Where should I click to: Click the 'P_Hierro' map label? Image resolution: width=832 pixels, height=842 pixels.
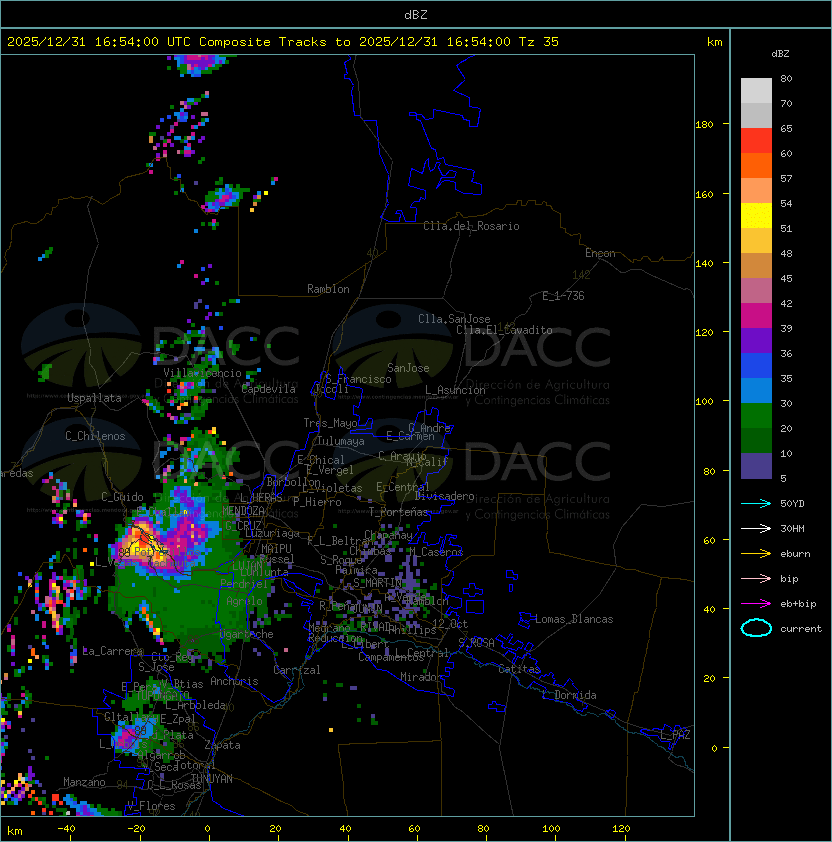(317, 502)
